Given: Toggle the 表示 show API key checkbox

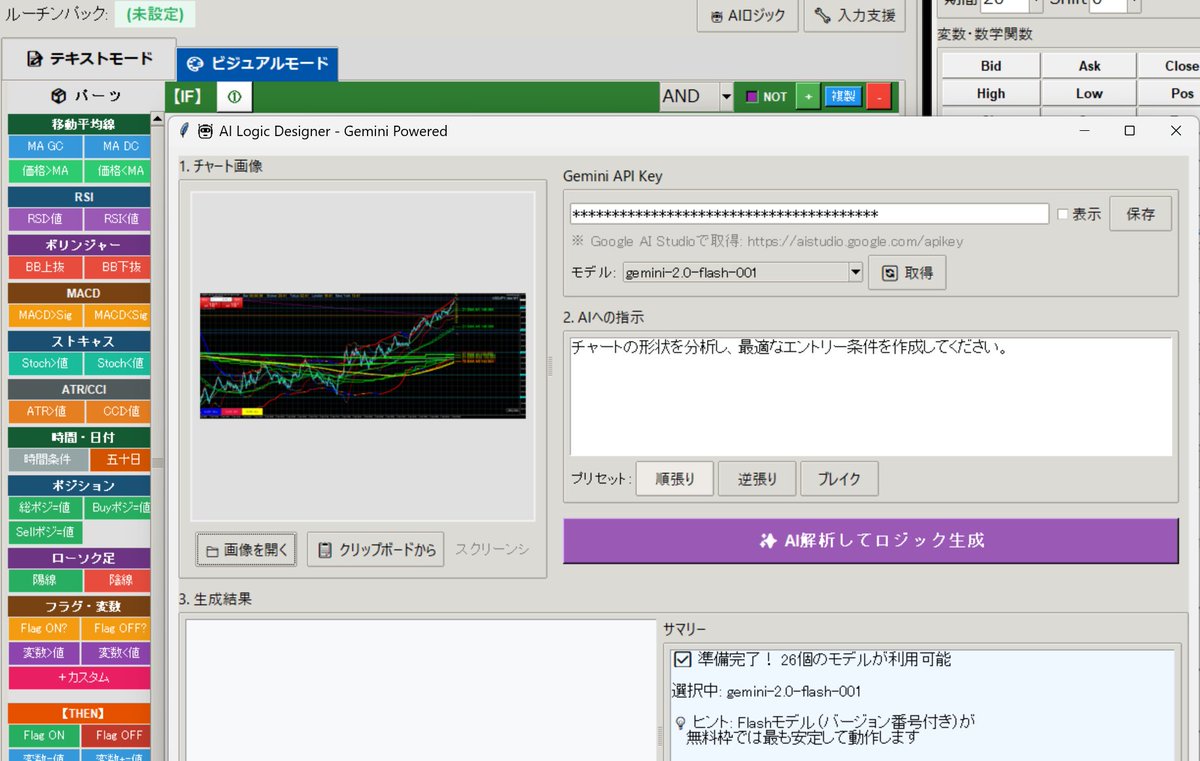Looking at the screenshot, I should point(1063,214).
